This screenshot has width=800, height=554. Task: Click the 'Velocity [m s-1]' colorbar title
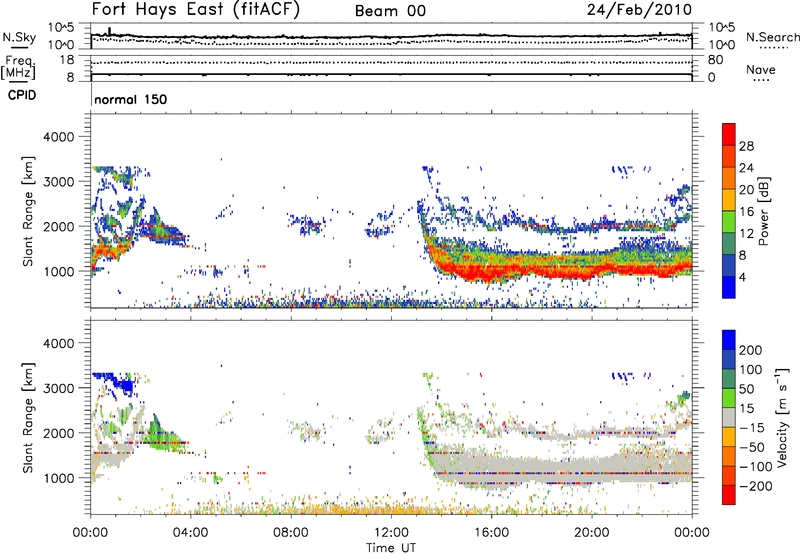click(782, 416)
